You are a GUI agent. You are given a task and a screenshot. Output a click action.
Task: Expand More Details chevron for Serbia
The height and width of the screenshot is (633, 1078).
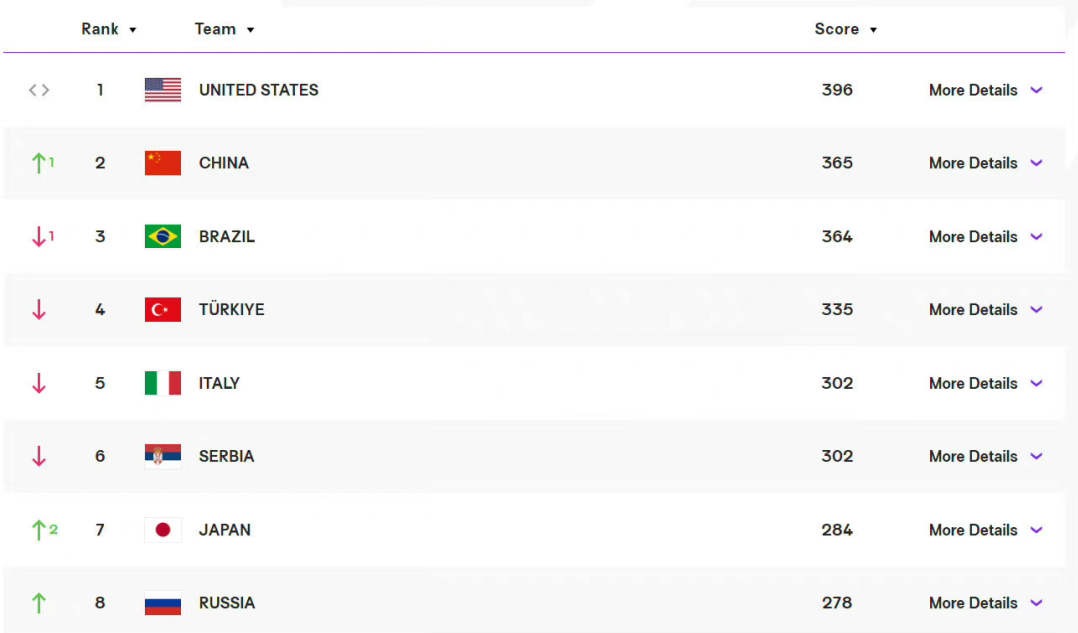1037,456
